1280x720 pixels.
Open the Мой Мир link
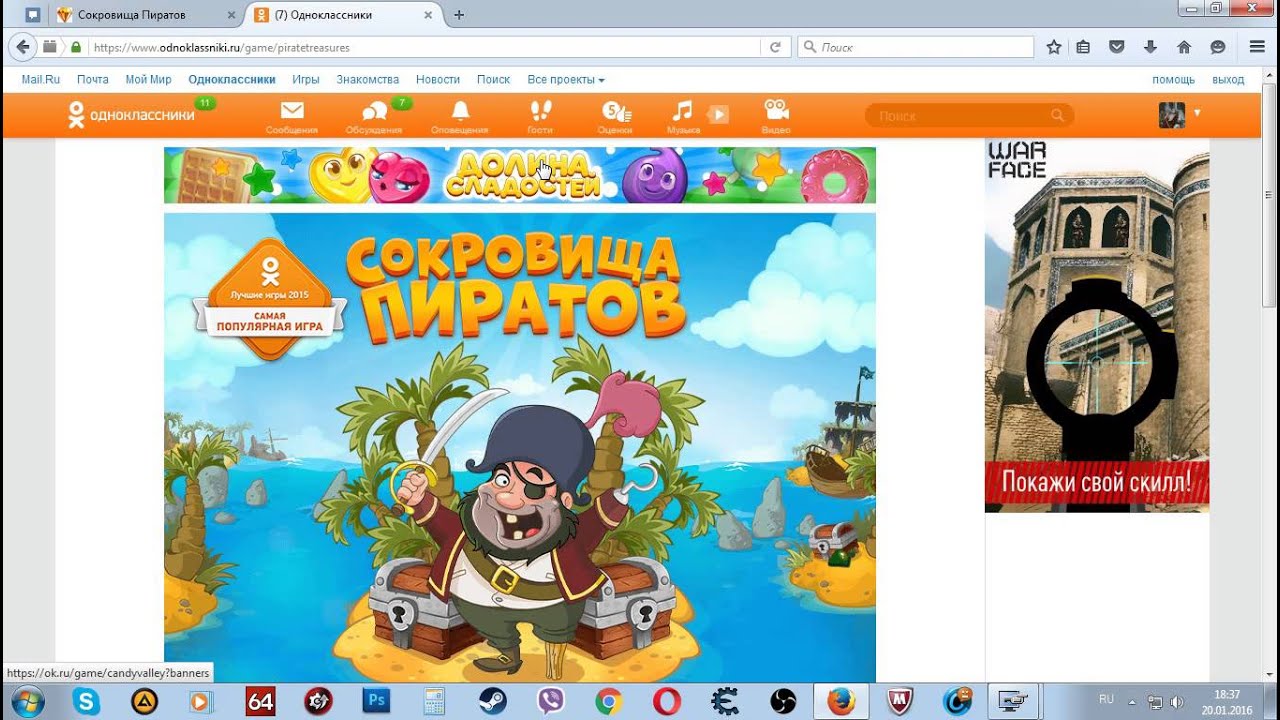(148, 80)
